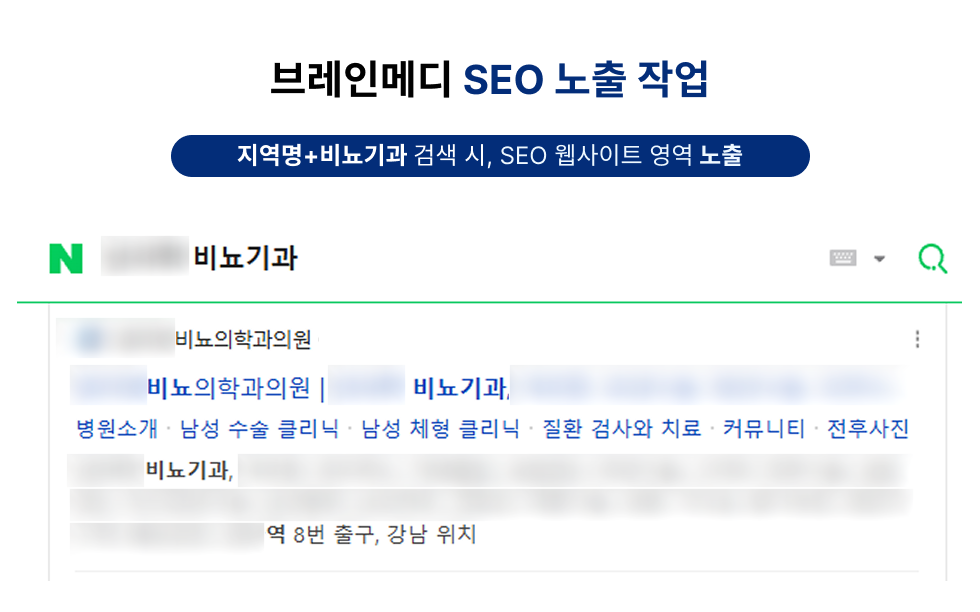This screenshot has height=612, width=980.
Task: Expand the keyboard input chevron dropdown
Action: tap(878, 258)
